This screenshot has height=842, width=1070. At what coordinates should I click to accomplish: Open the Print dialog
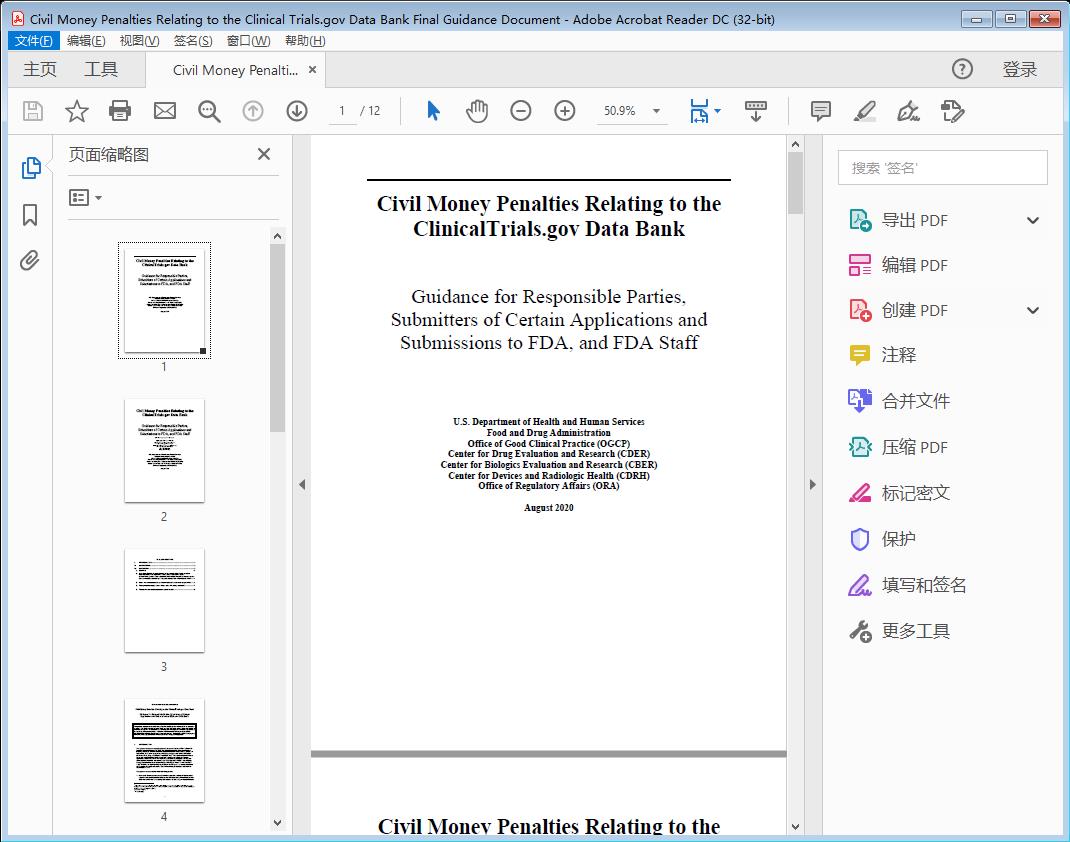(x=120, y=111)
